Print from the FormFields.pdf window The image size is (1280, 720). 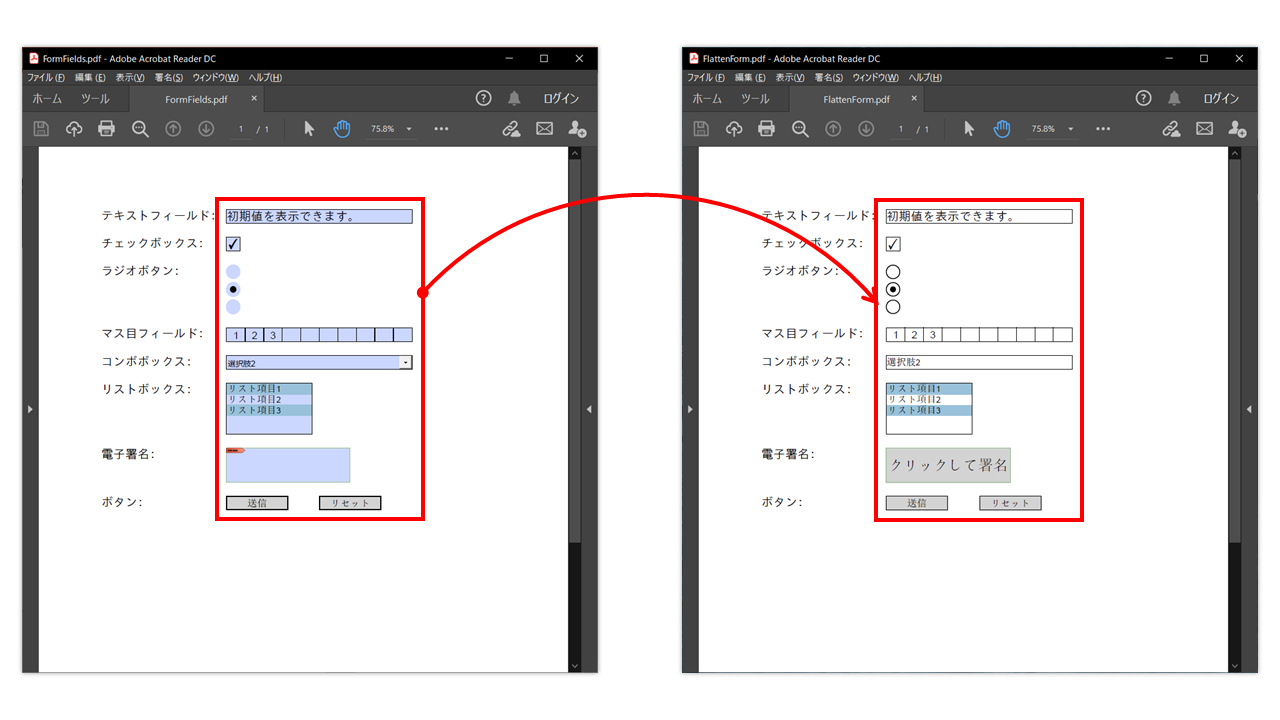107,129
